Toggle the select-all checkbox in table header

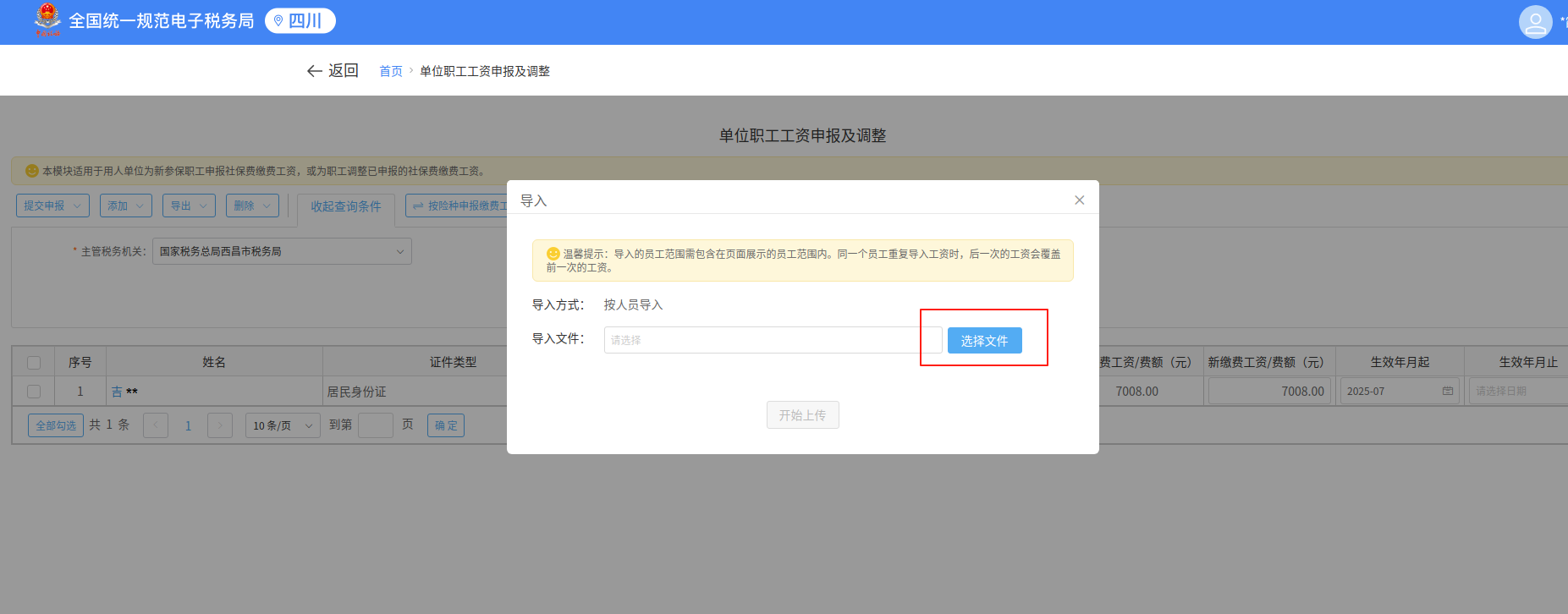tap(34, 363)
